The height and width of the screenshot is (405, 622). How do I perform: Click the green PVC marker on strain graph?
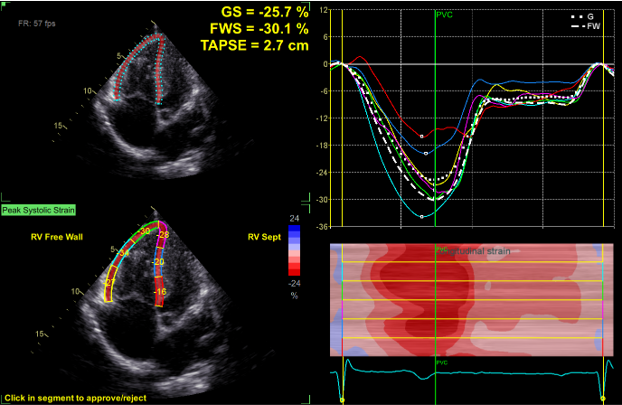point(443,16)
